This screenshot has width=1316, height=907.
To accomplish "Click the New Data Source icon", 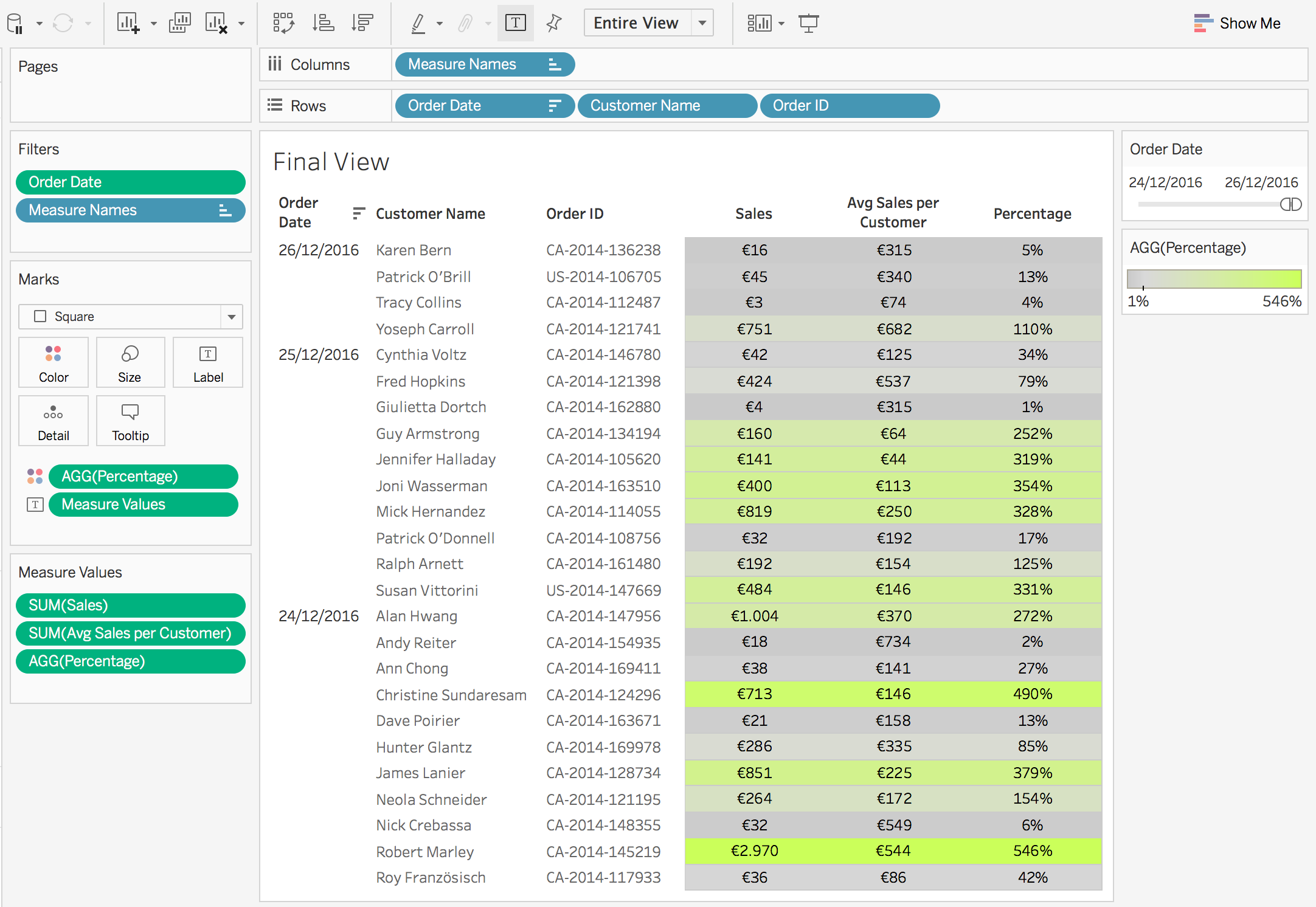I will 15,24.
